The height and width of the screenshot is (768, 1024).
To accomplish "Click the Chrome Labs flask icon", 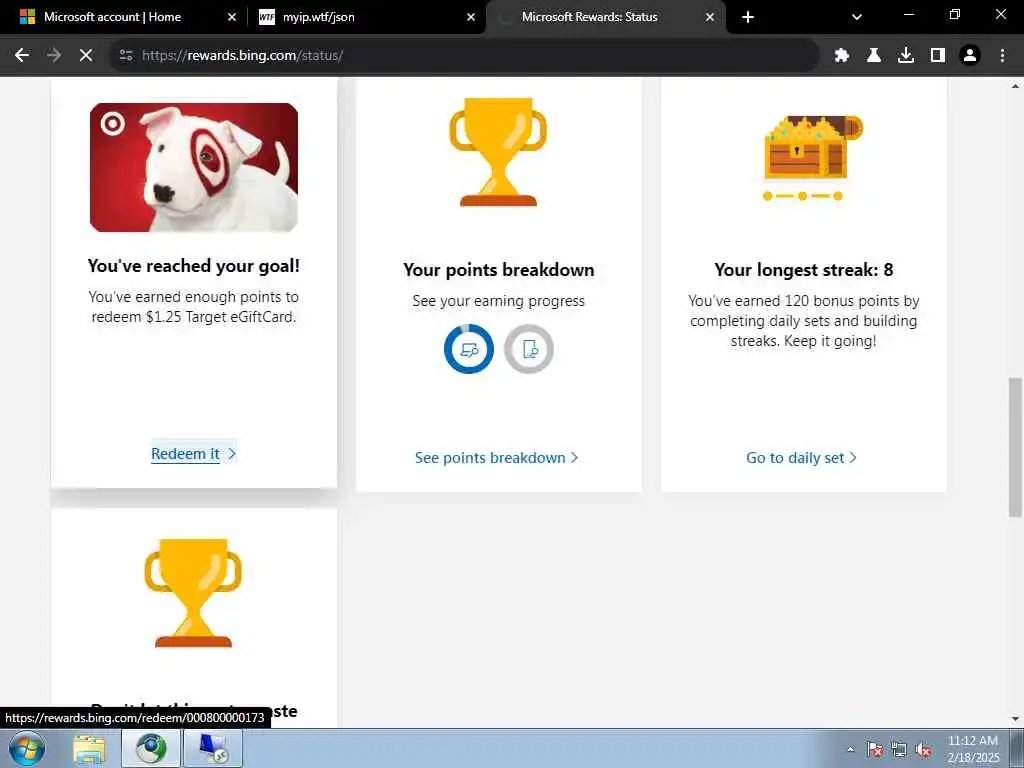I will [x=874, y=56].
